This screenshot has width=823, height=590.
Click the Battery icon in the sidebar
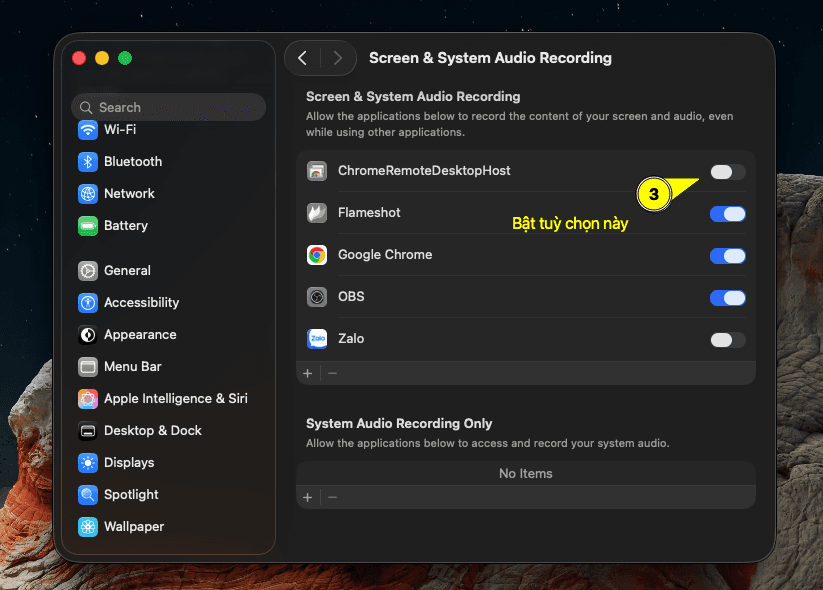click(x=88, y=225)
